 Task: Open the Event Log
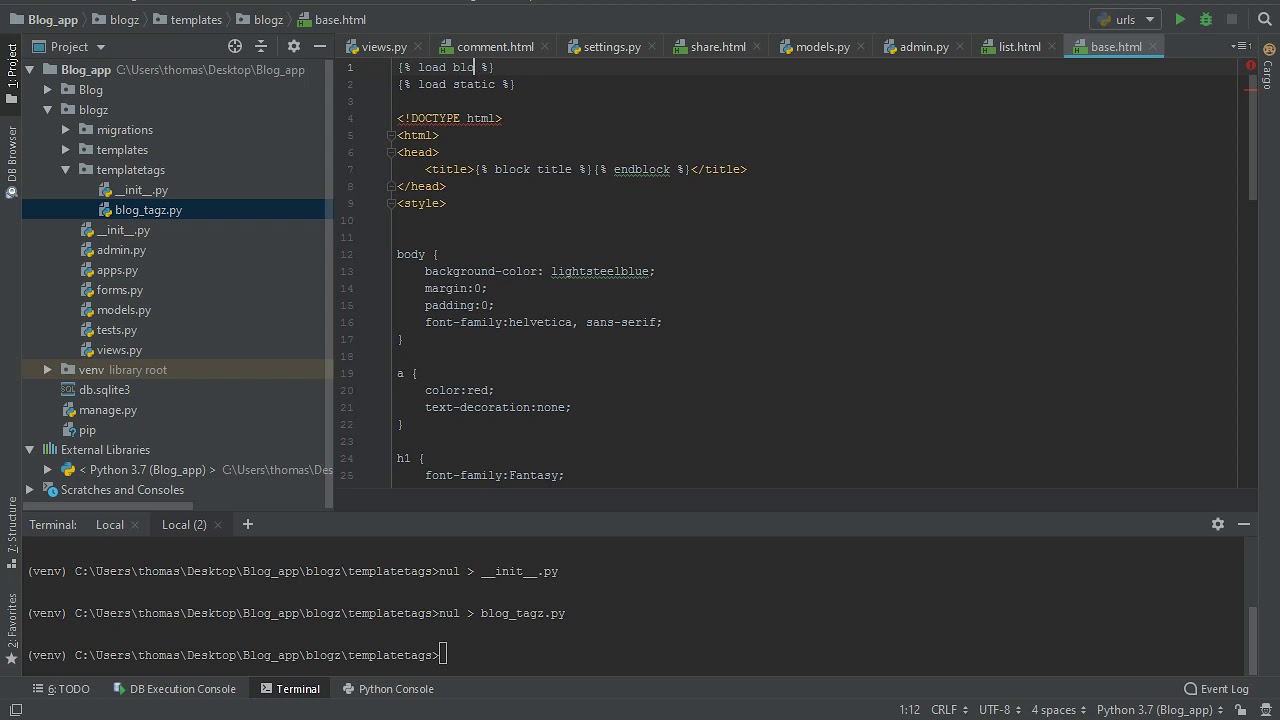pos(1216,689)
